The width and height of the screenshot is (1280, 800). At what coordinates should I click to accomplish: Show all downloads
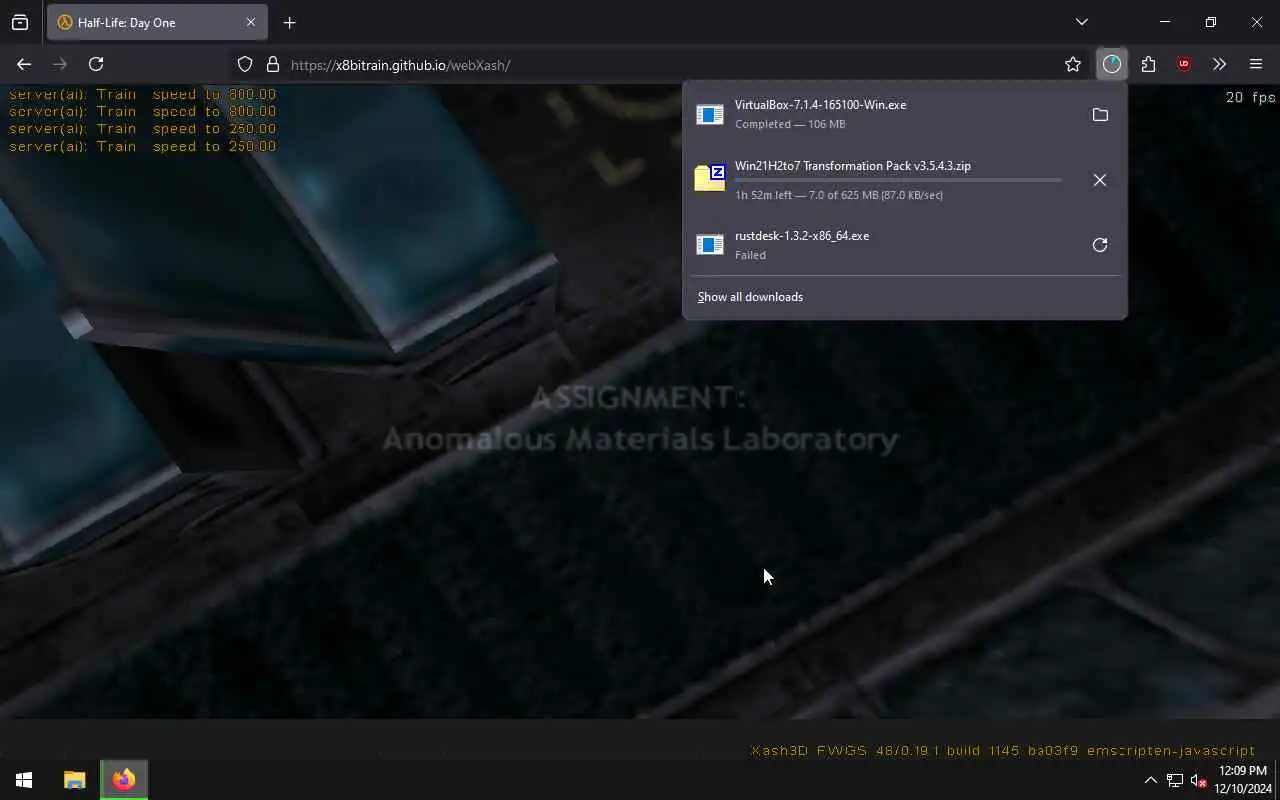tap(750, 297)
